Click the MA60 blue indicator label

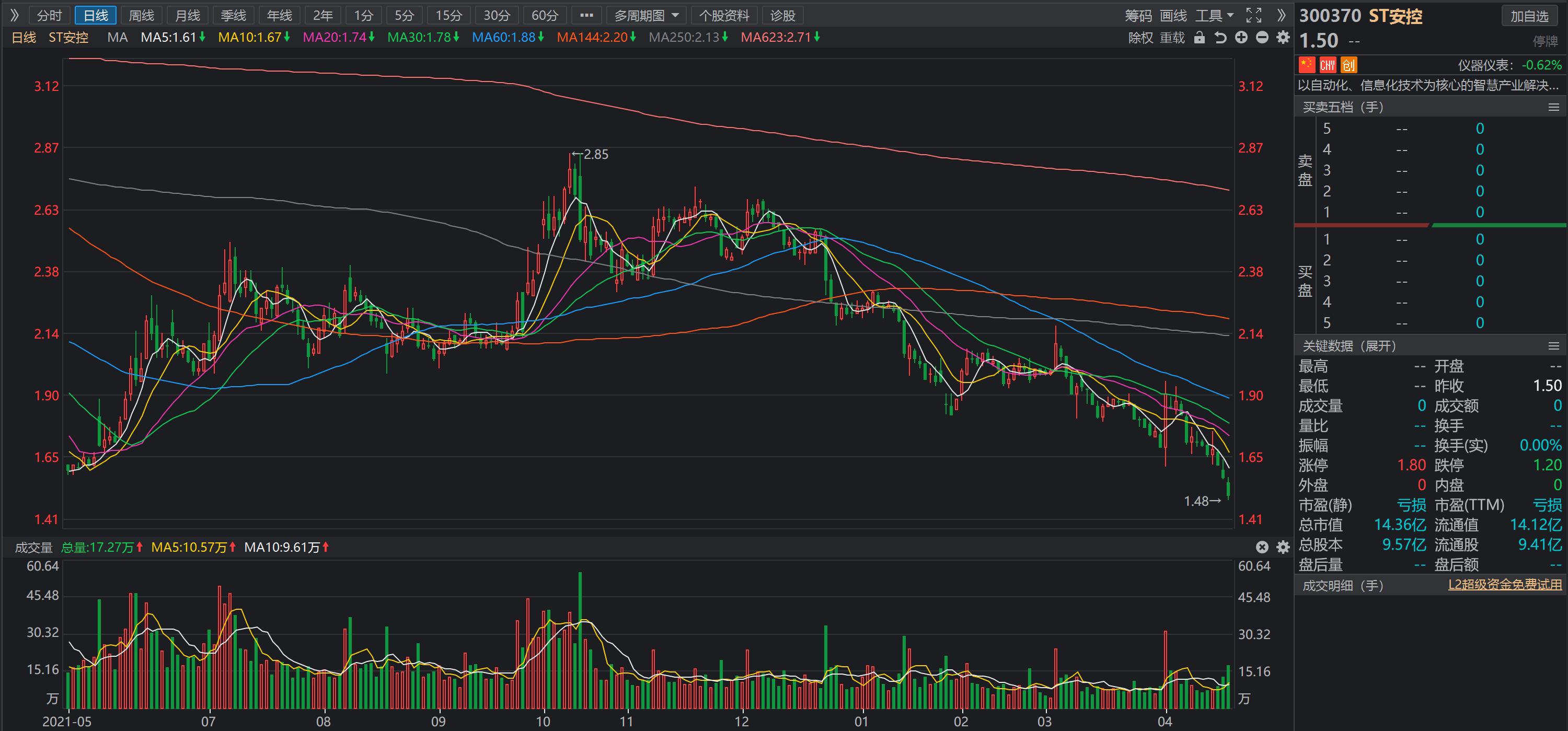[504, 38]
